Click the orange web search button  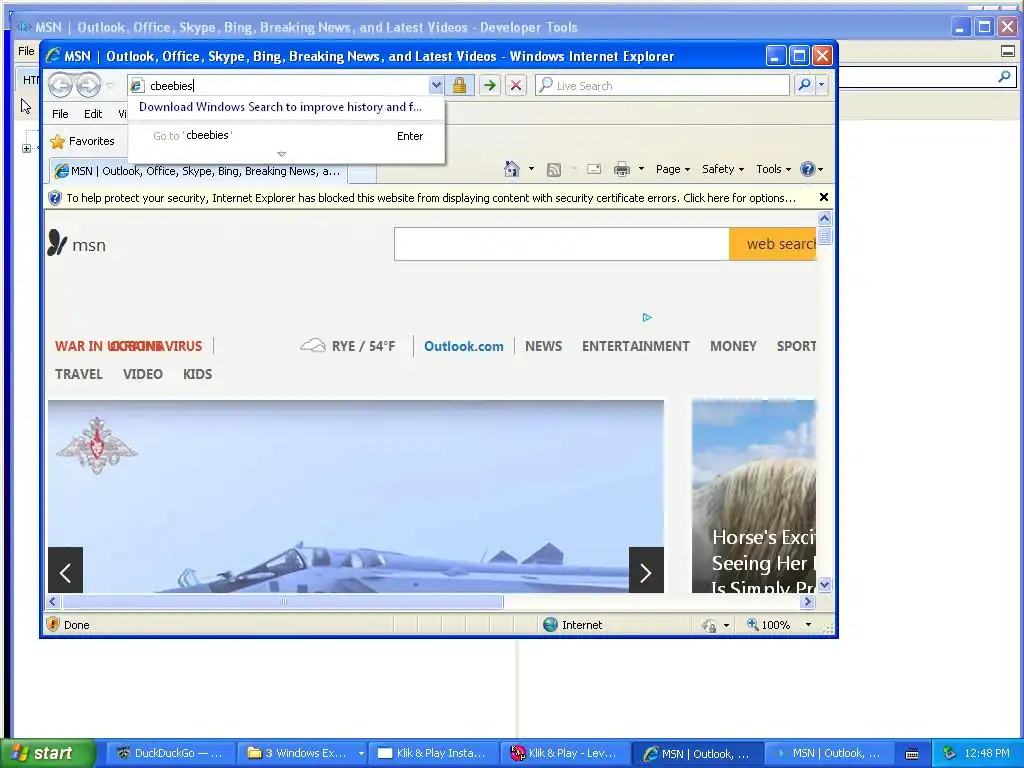[773, 244]
